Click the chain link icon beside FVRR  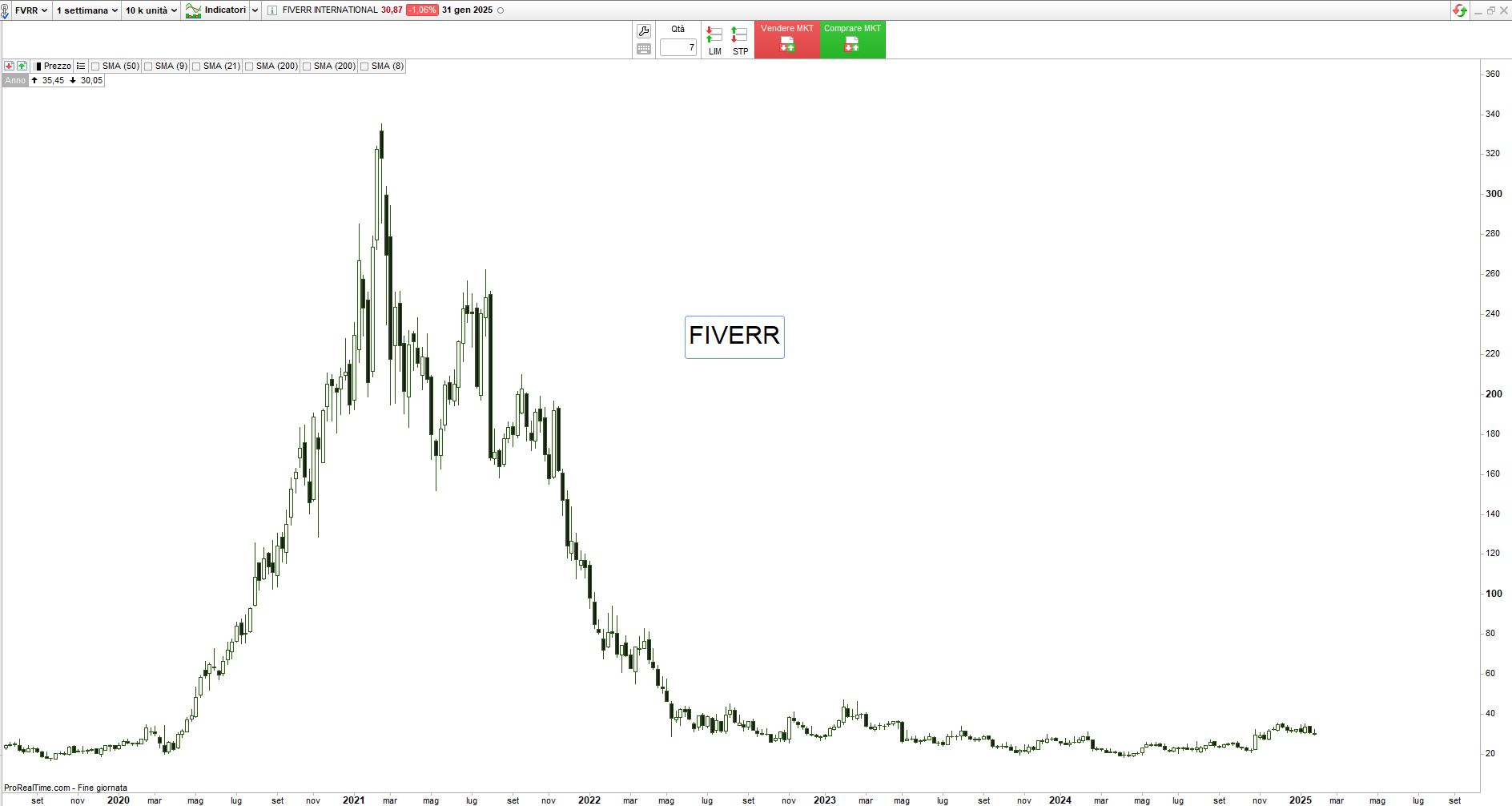(x=5, y=10)
